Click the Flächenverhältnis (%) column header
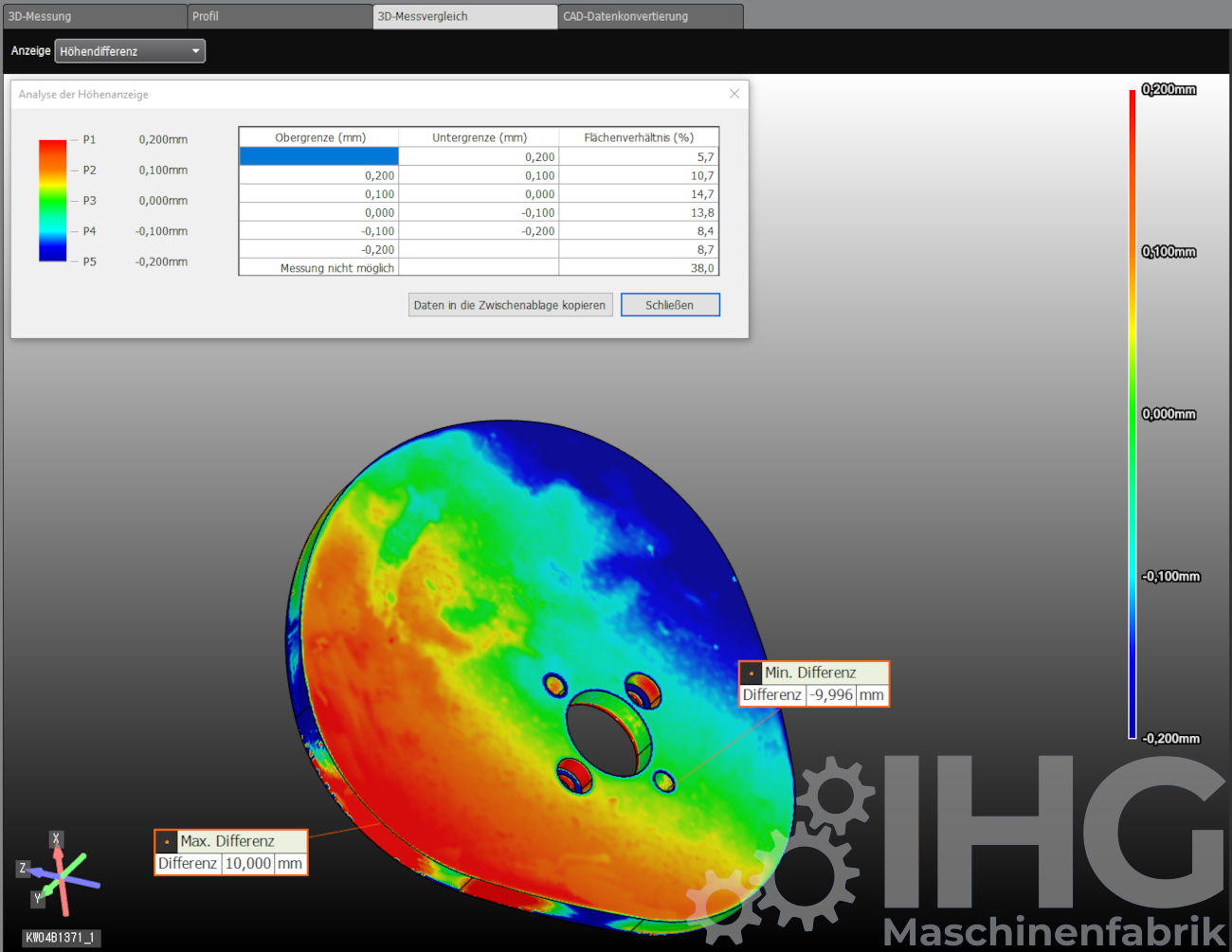Image resolution: width=1232 pixels, height=952 pixels. coord(639,137)
